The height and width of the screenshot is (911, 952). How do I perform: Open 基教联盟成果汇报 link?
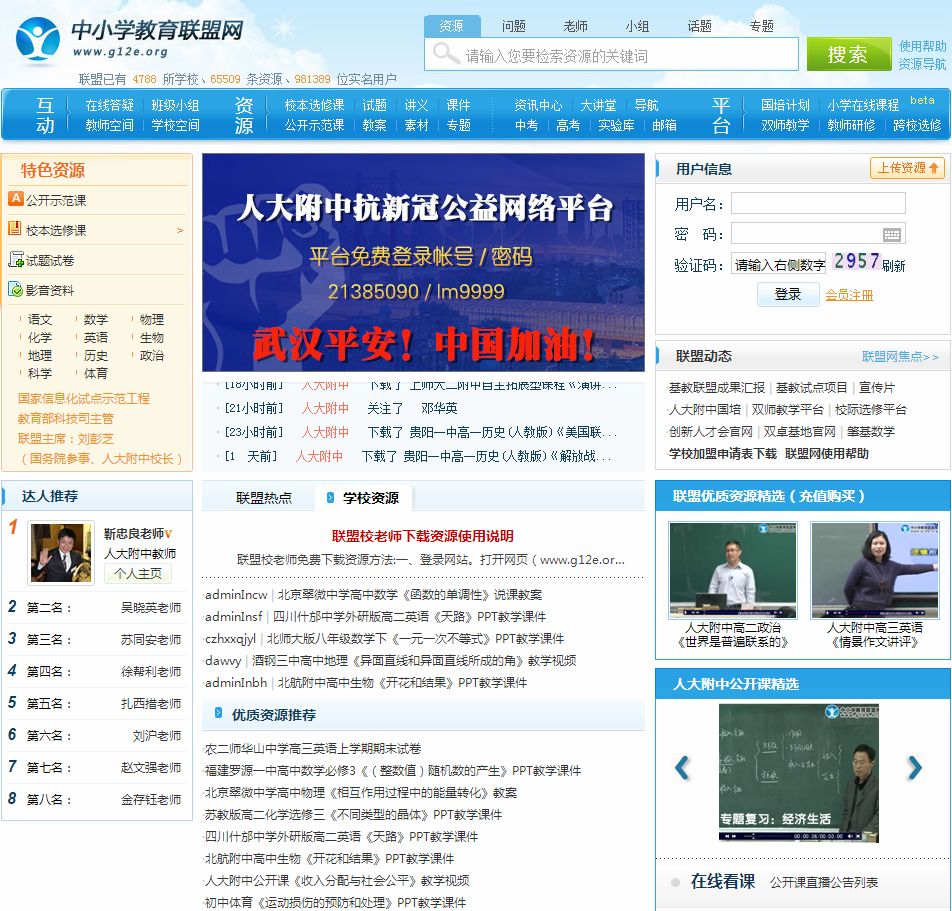[x=716, y=387]
